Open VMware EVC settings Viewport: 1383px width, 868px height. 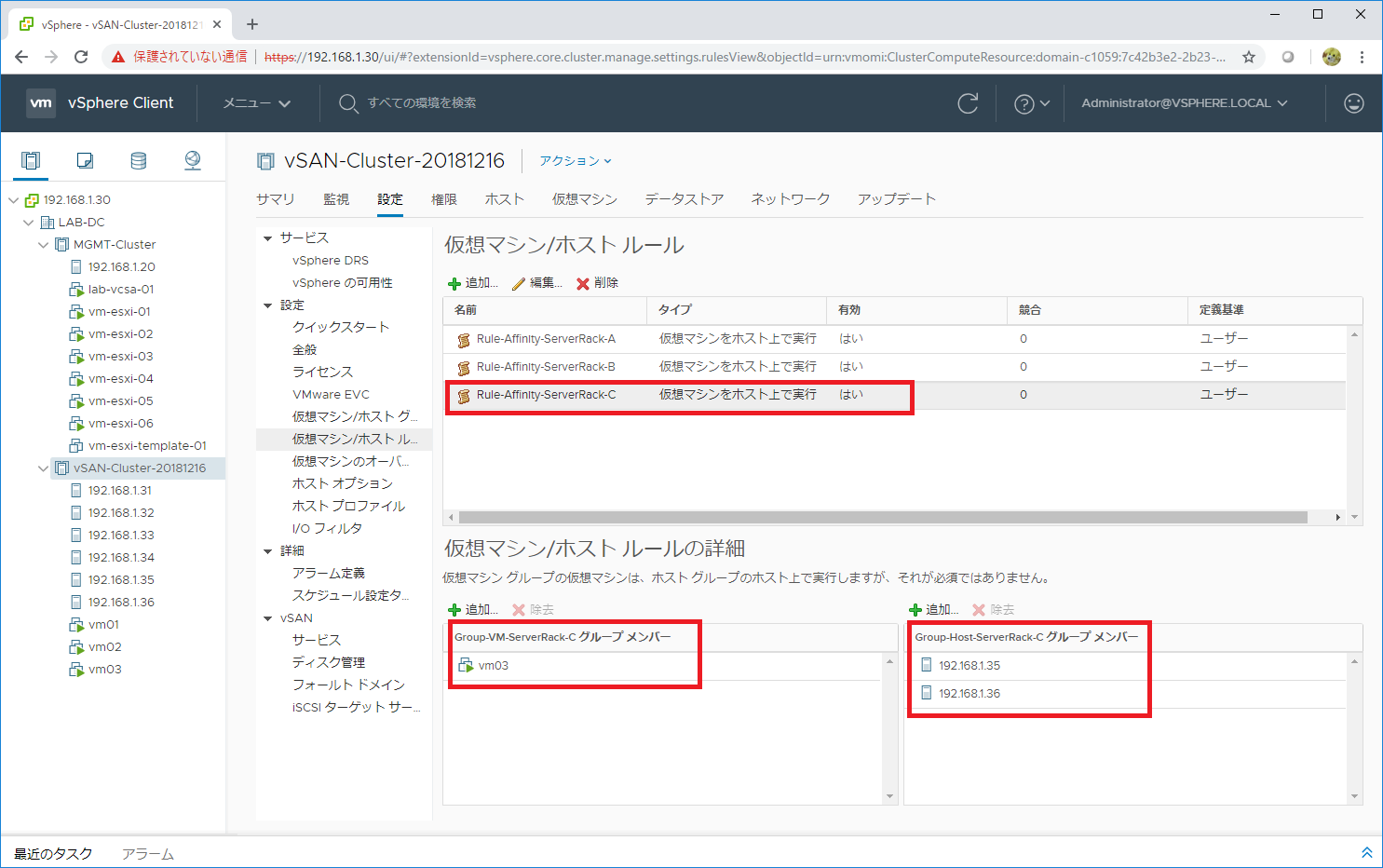(x=331, y=395)
